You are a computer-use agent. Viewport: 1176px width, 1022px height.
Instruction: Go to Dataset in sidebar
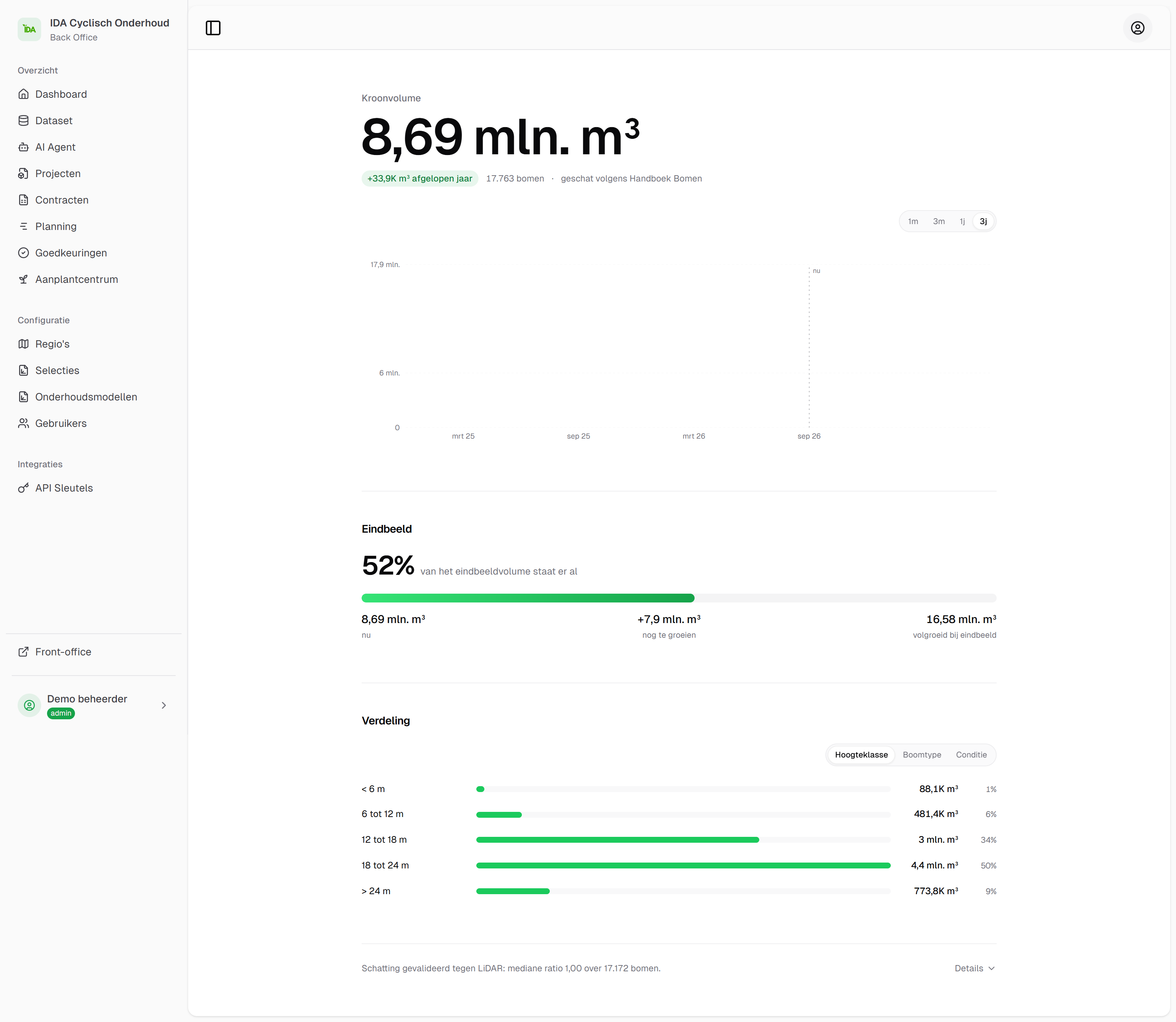click(x=94, y=120)
